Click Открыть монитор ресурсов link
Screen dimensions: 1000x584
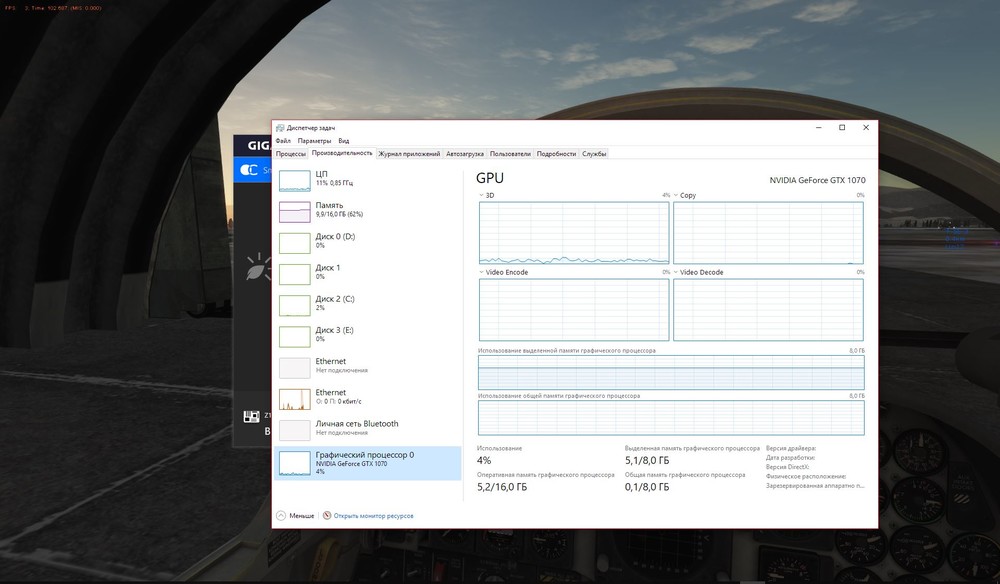pos(373,516)
